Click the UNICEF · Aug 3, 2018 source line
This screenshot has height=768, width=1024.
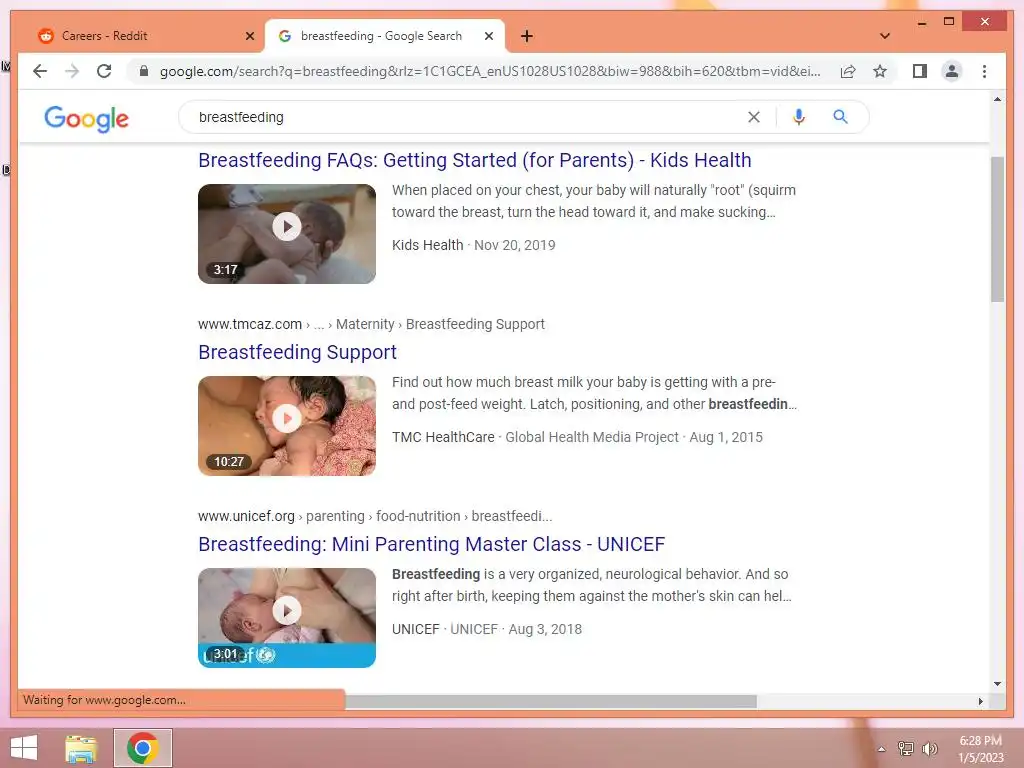(x=487, y=629)
